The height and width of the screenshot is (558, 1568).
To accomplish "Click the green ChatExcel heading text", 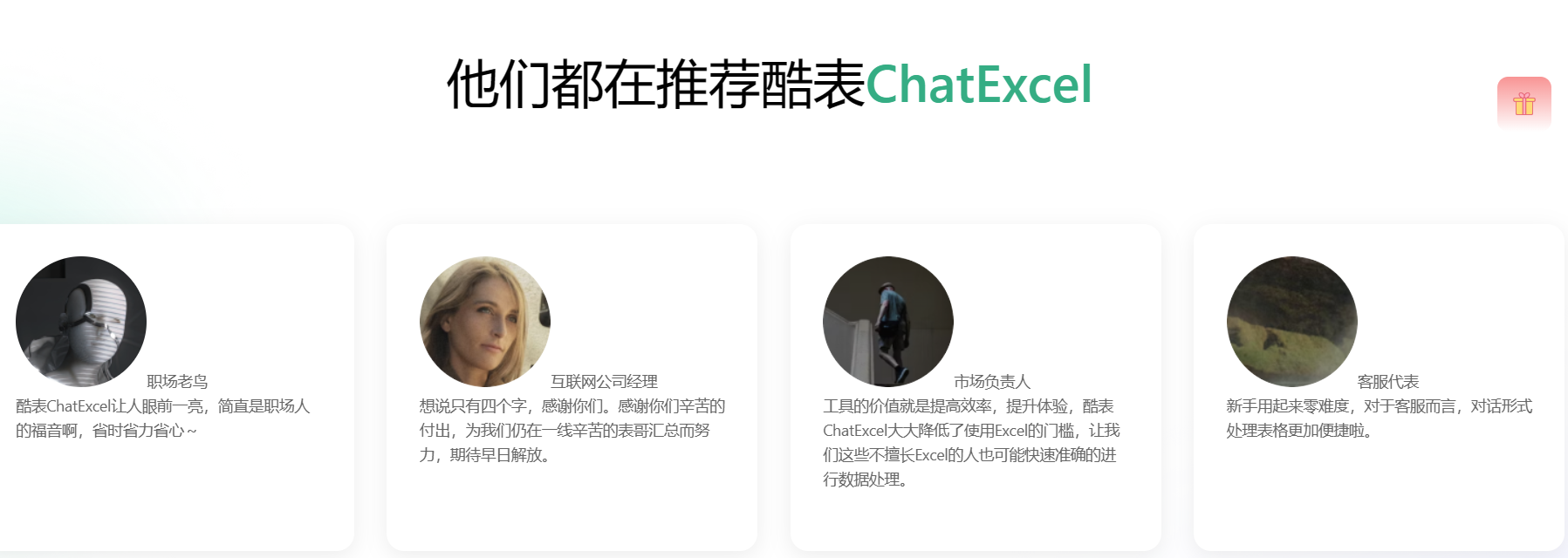I will click(x=979, y=85).
